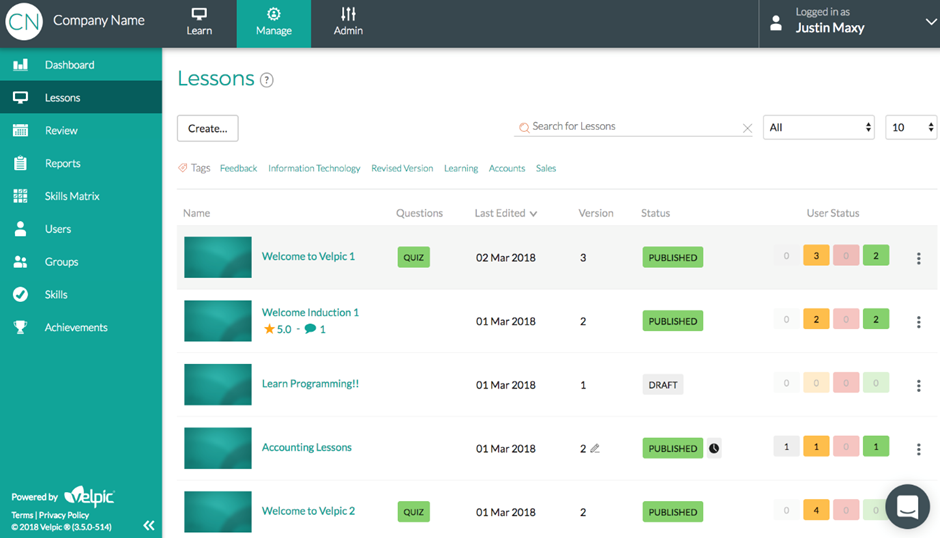This screenshot has width=940, height=538.
Task: Click the Privacy Policy link in footer
Action: [64, 515]
